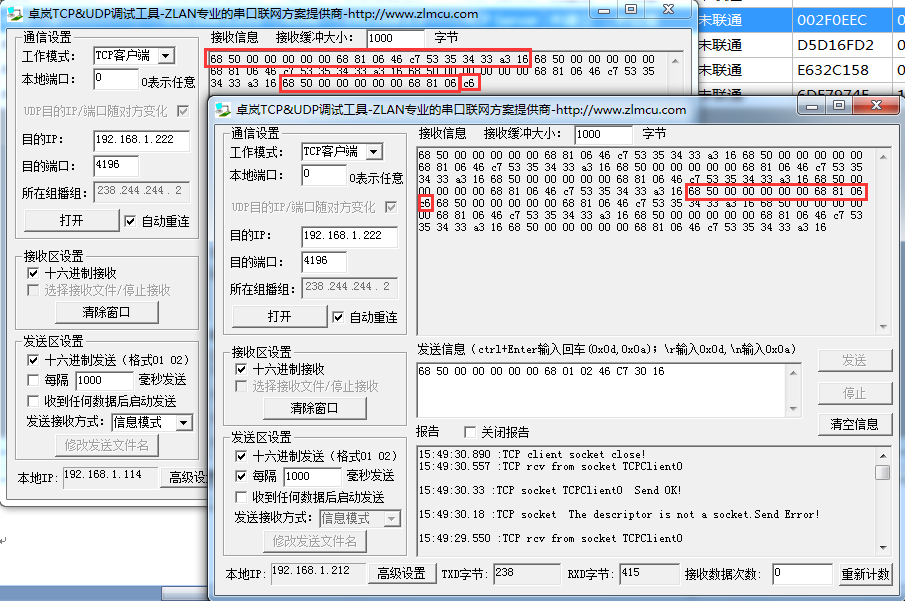
Task: Click 清除窗口 button in the front window
Action: pos(314,408)
